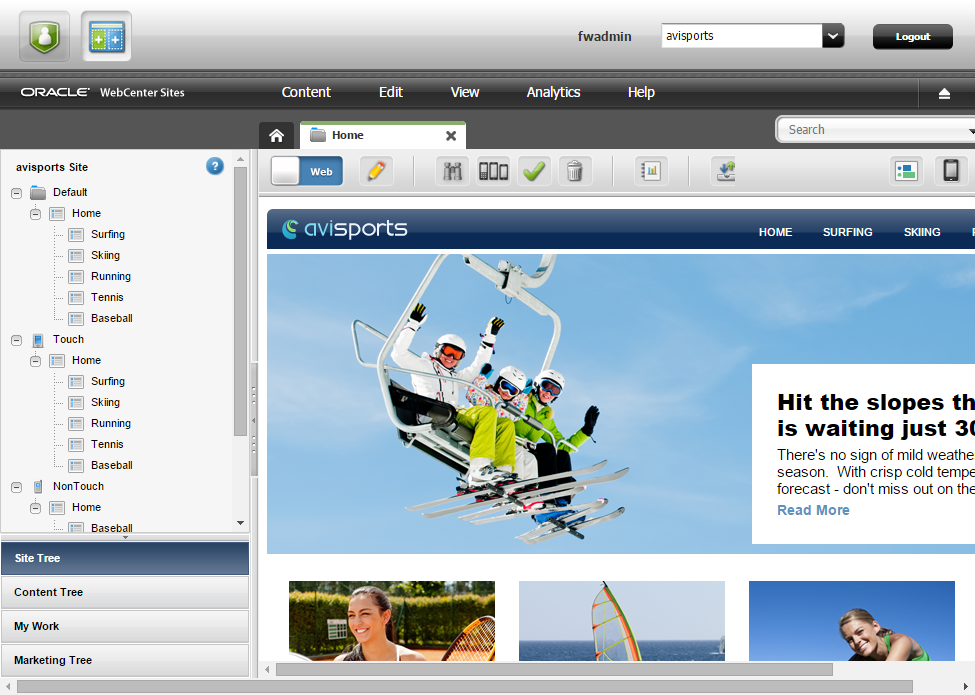Click the tree scroll down arrow
The image size is (975, 695).
(x=240, y=523)
